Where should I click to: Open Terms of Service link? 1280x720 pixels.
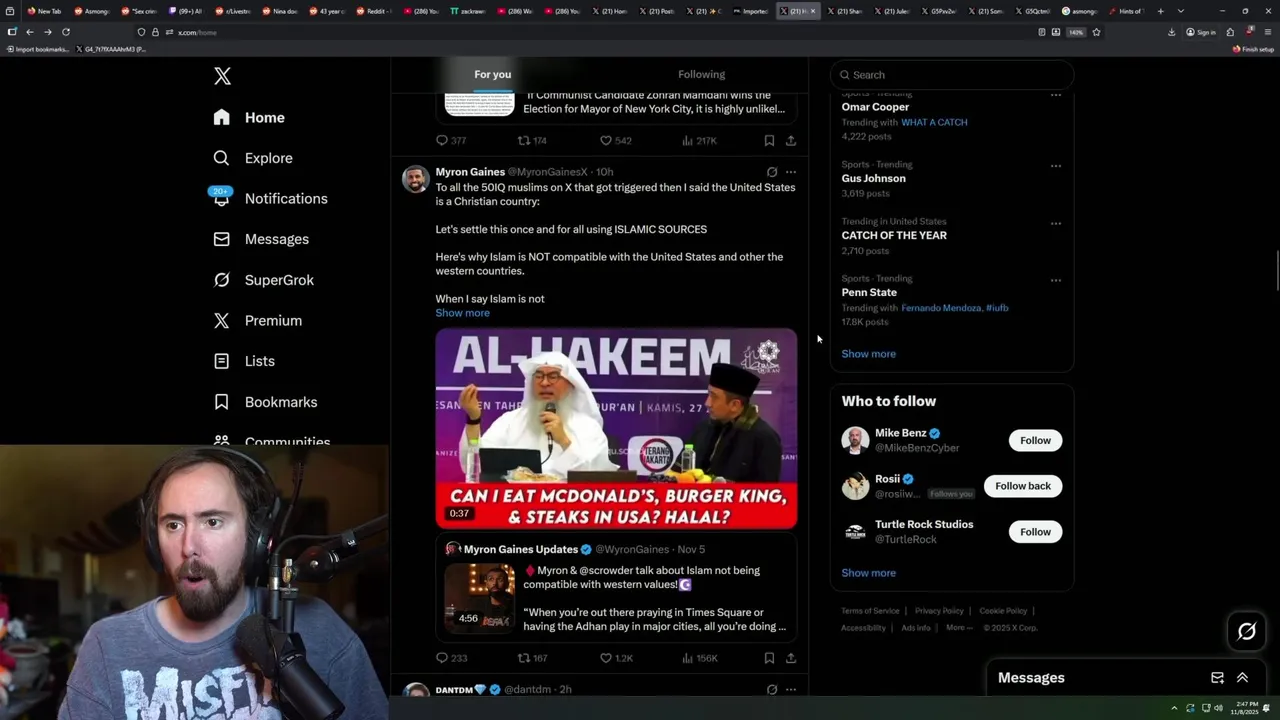click(x=870, y=611)
